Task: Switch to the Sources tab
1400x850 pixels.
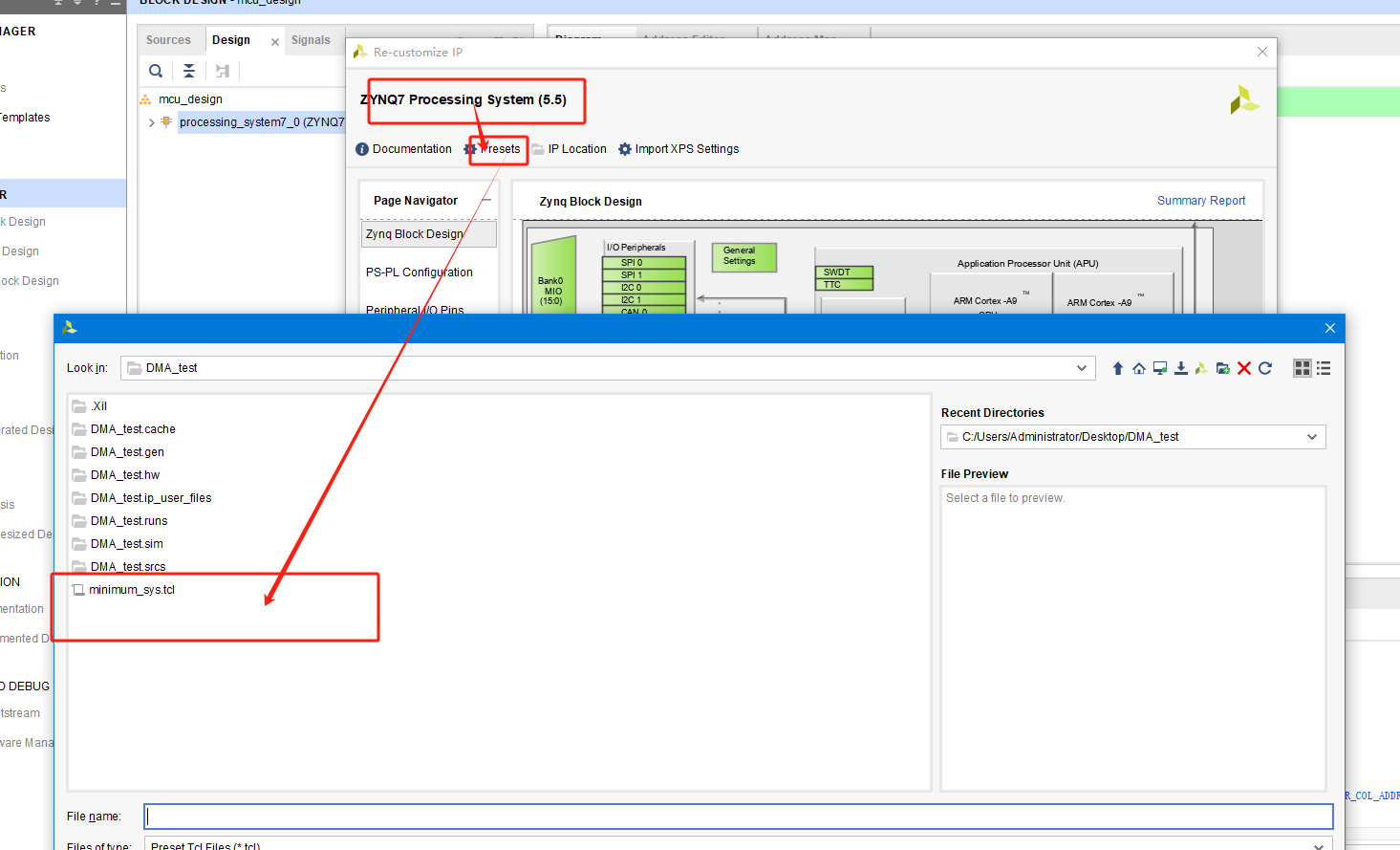Action: (x=168, y=40)
